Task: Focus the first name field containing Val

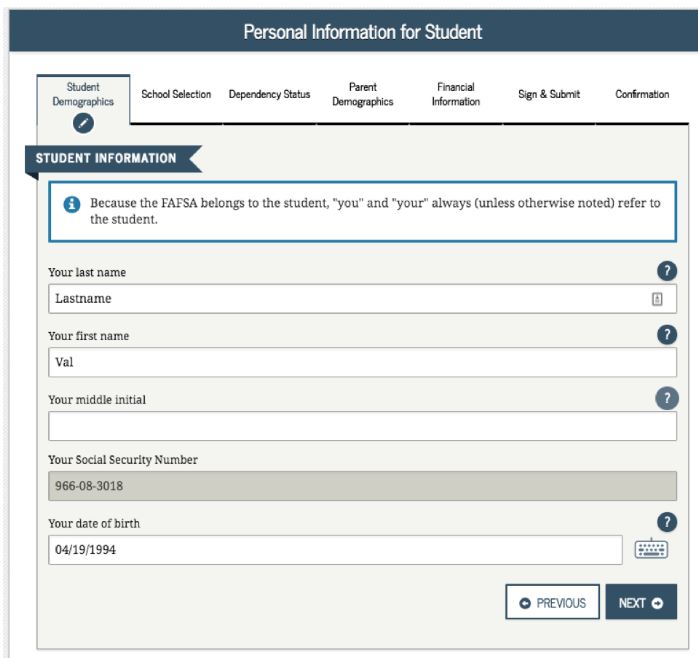Action: pos(362,362)
